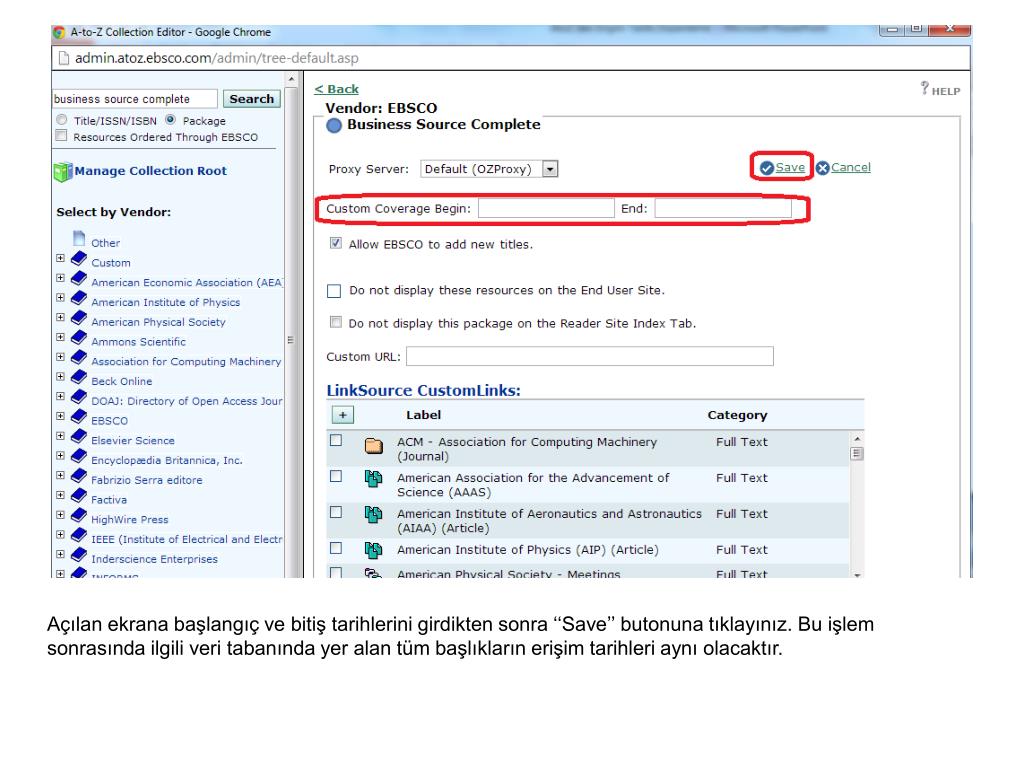1024x768 pixels.
Task: Open the Other vendor entry
Action: coord(106,243)
